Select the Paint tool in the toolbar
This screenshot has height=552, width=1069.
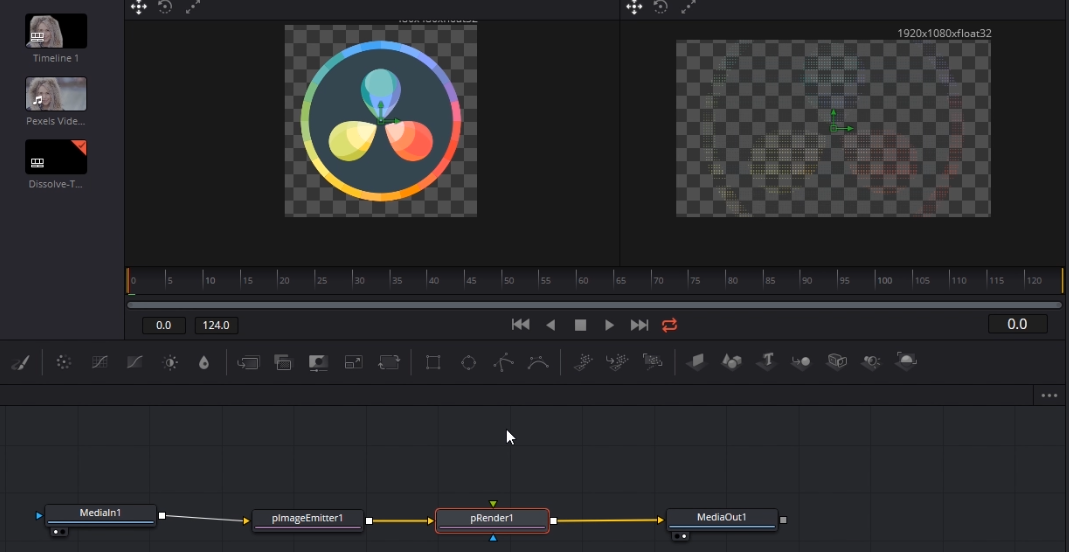(x=20, y=363)
